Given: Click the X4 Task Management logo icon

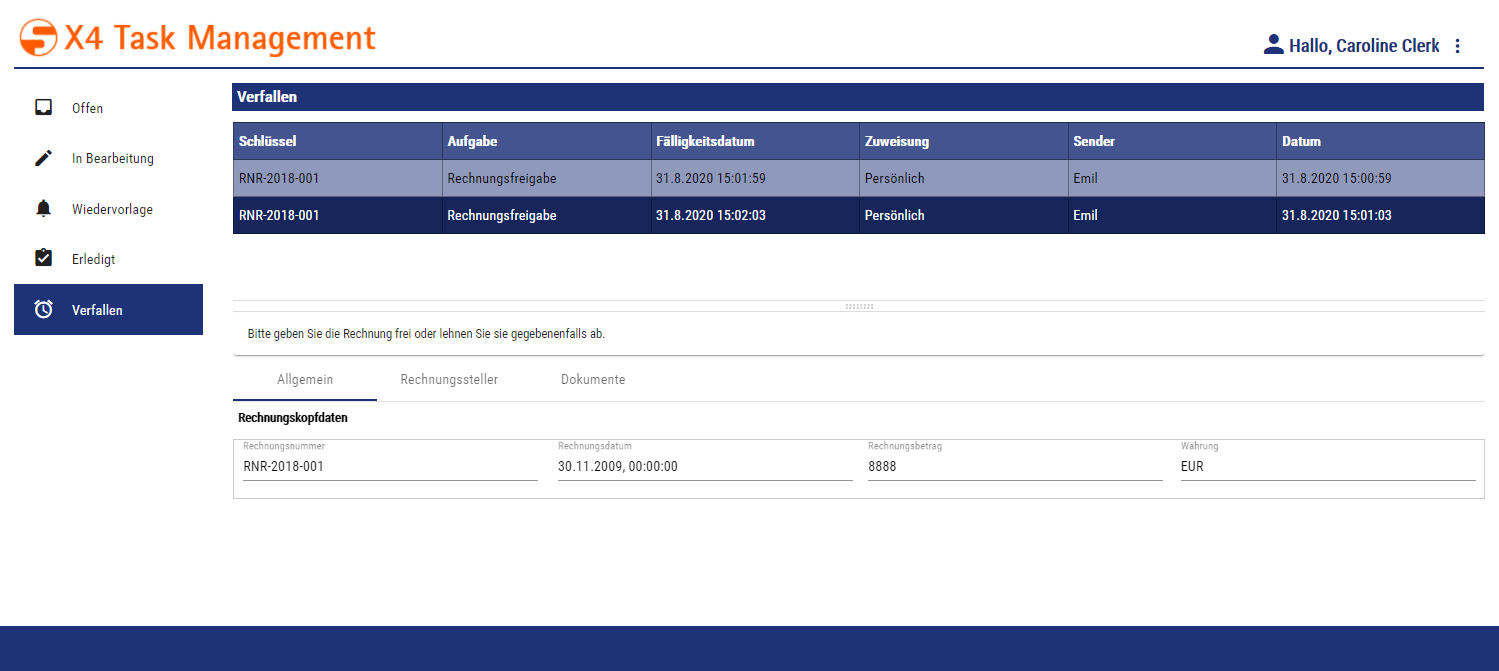Looking at the screenshot, I should point(38,38).
